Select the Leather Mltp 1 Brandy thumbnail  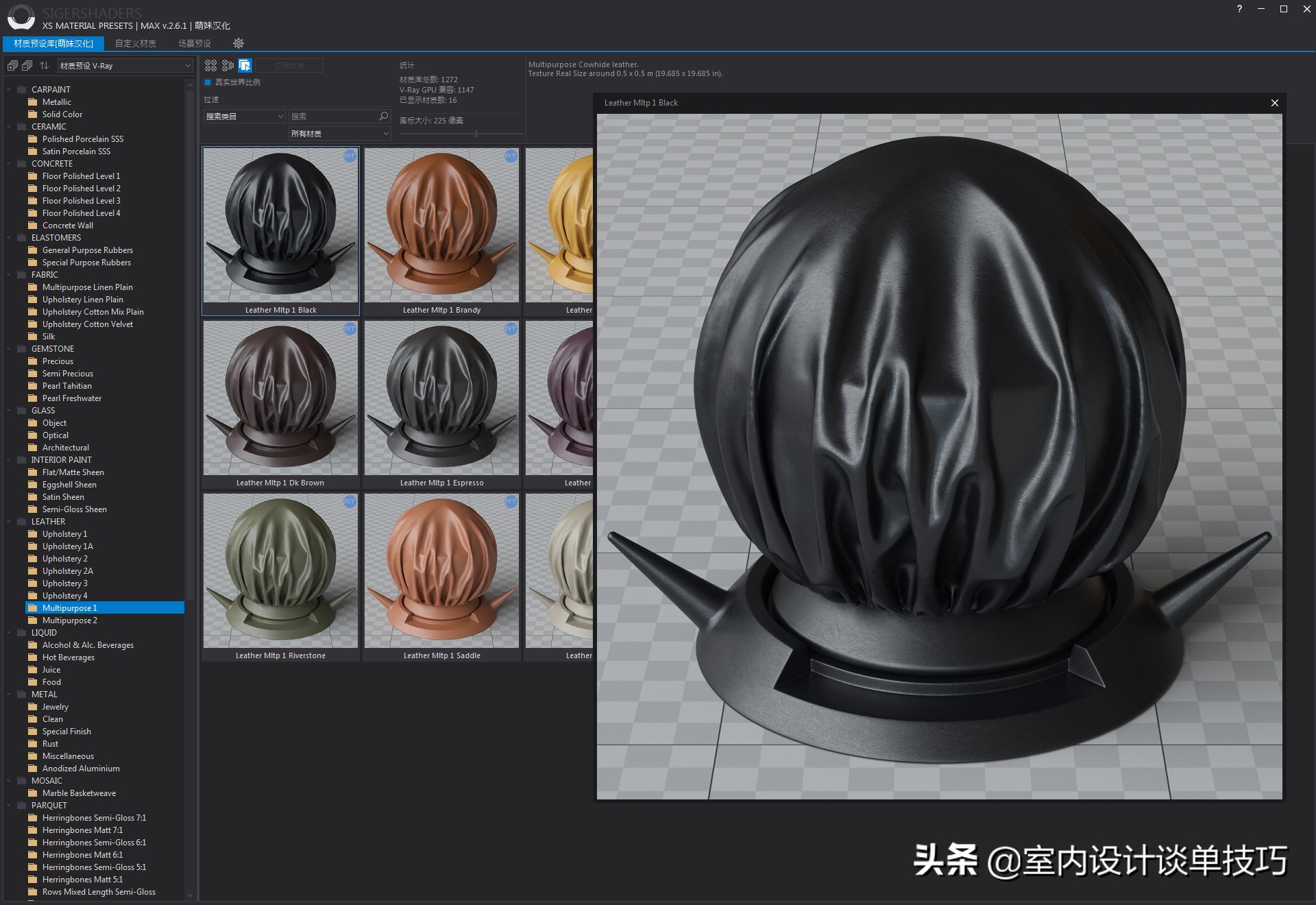pyautogui.click(x=441, y=226)
